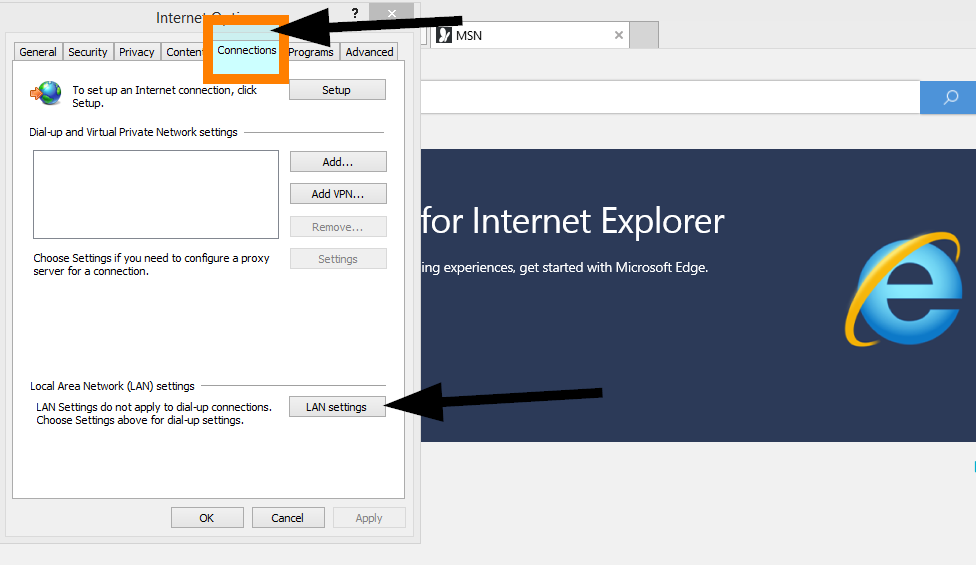Screen dimensions: 976x565
Task: Click 'LAN Settings do not apply' text
Action: point(154,413)
